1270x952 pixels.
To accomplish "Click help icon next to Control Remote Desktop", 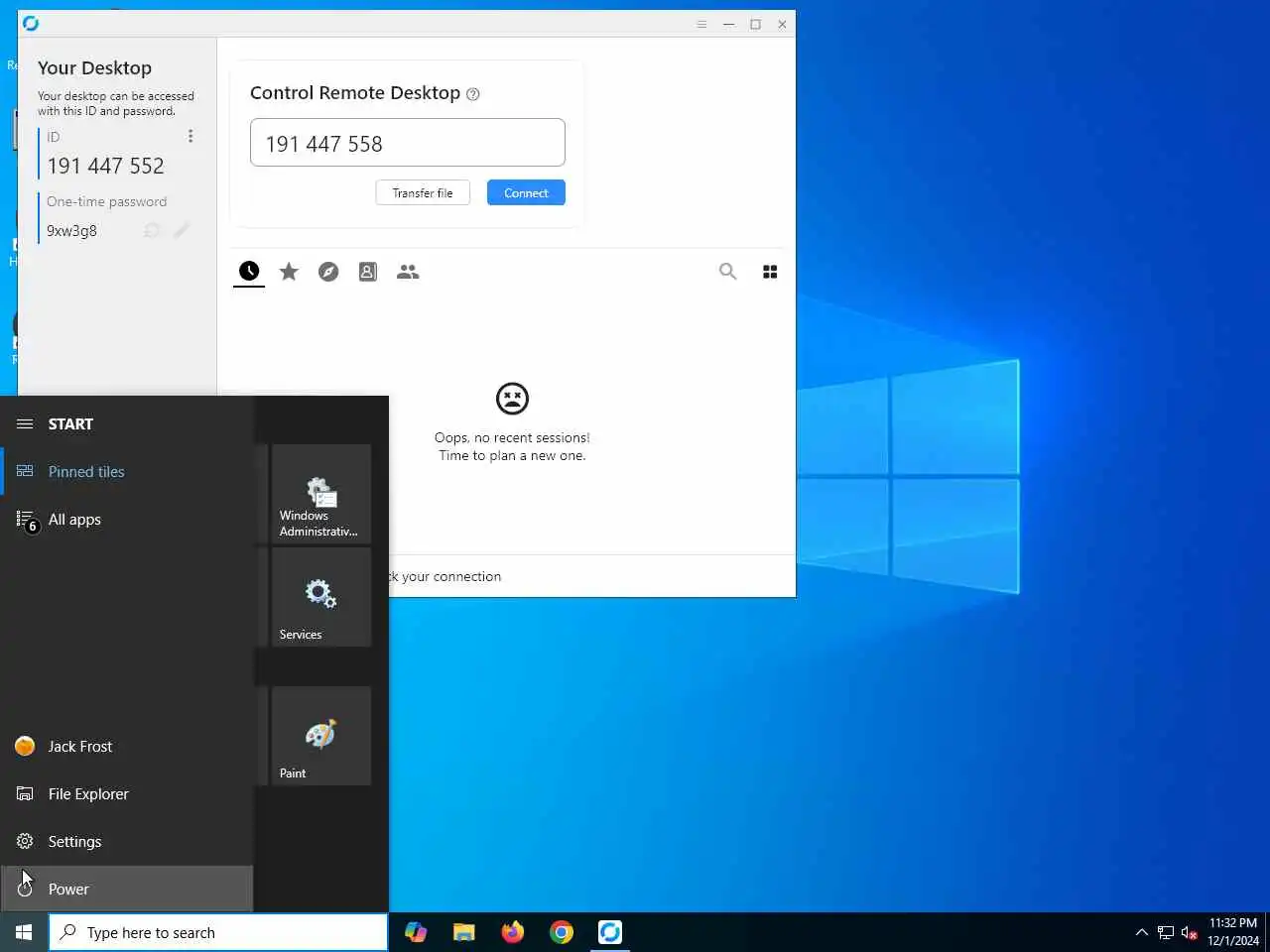I will click(x=473, y=94).
